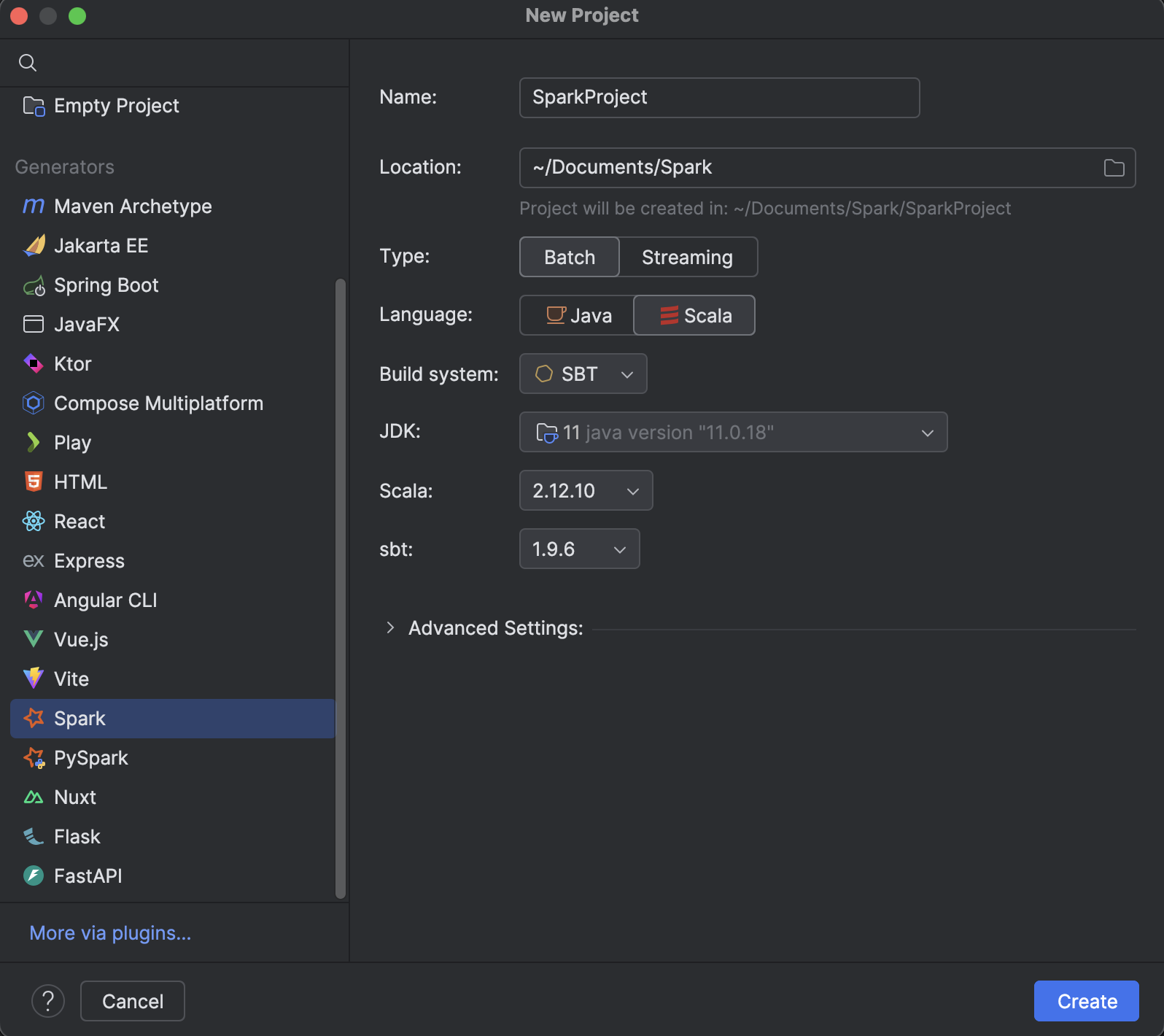1164x1036 pixels.
Task: Click the FastAPI lightning icon
Action: [34, 875]
